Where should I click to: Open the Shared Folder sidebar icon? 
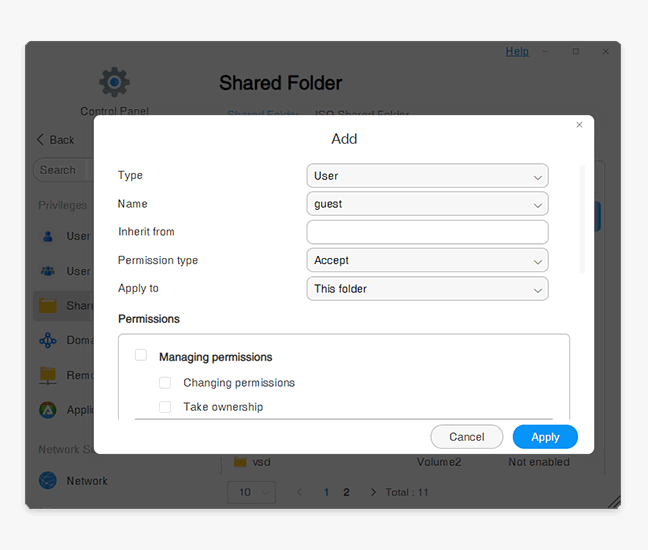pos(48,305)
